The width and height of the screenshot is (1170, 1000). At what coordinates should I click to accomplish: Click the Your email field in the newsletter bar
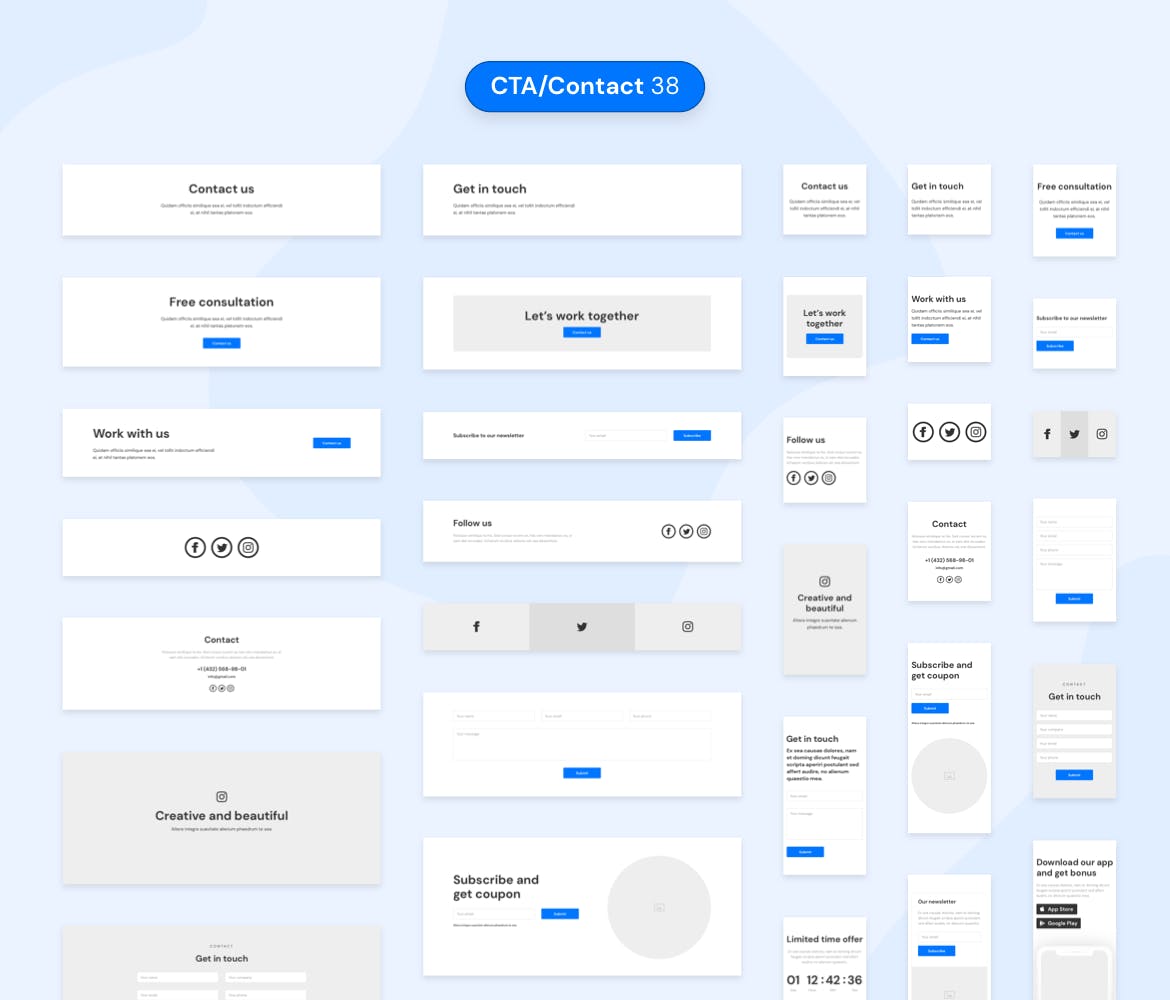(x=626, y=435)
